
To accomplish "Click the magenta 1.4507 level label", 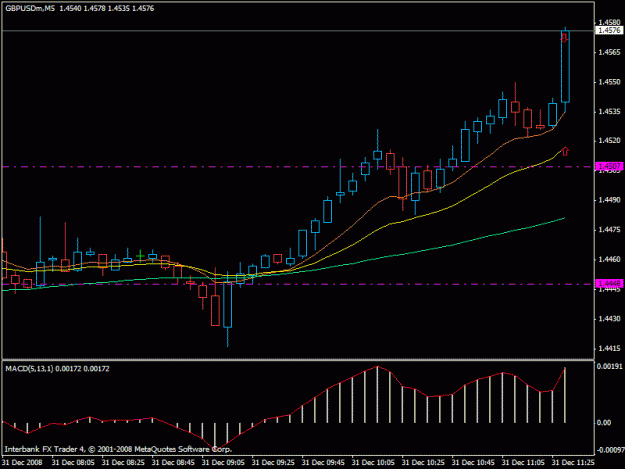I will pyautogui.click(x=609, y=166).
